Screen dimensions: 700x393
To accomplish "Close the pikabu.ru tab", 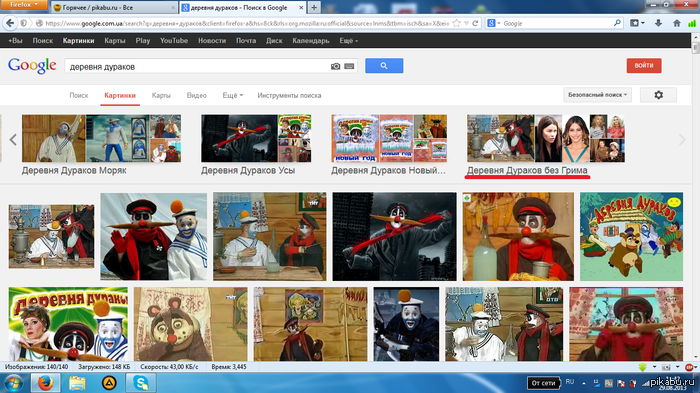I will [173, 8].
